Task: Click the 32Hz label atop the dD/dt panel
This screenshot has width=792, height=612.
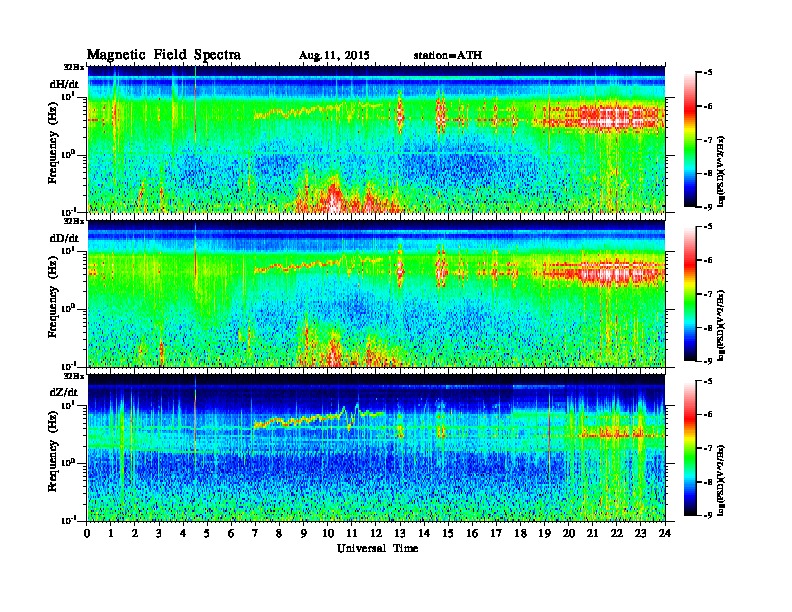Action: click(74, 221)
